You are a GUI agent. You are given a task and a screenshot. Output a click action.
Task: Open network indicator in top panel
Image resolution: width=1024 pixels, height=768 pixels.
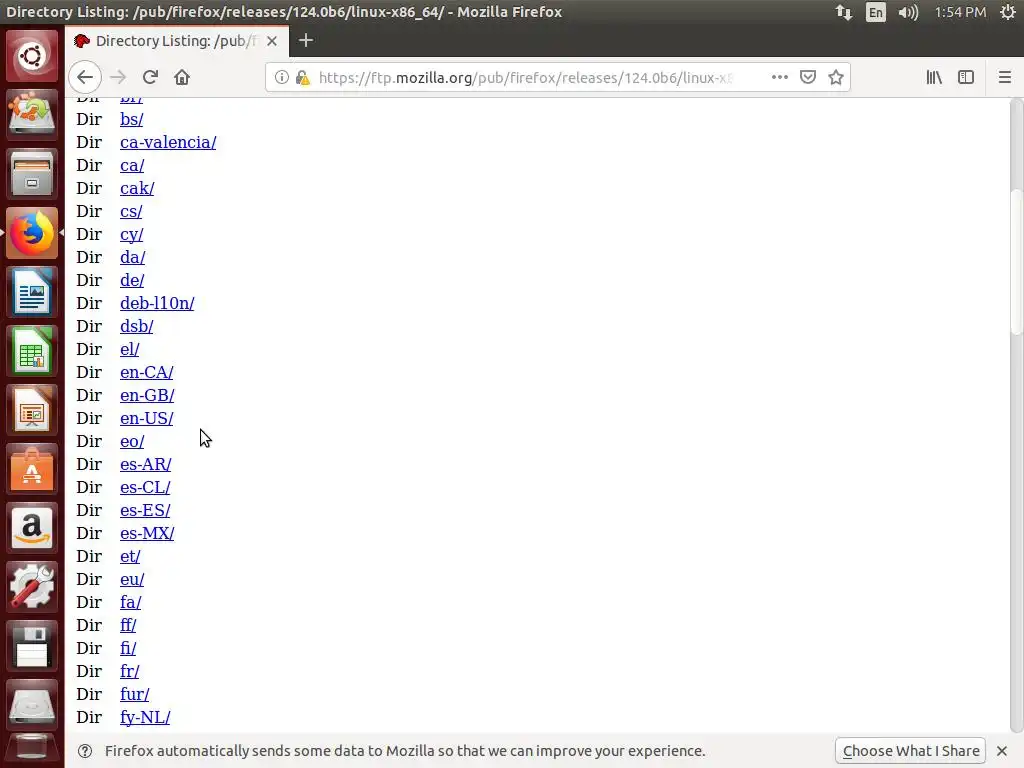(x=844, y=12)
